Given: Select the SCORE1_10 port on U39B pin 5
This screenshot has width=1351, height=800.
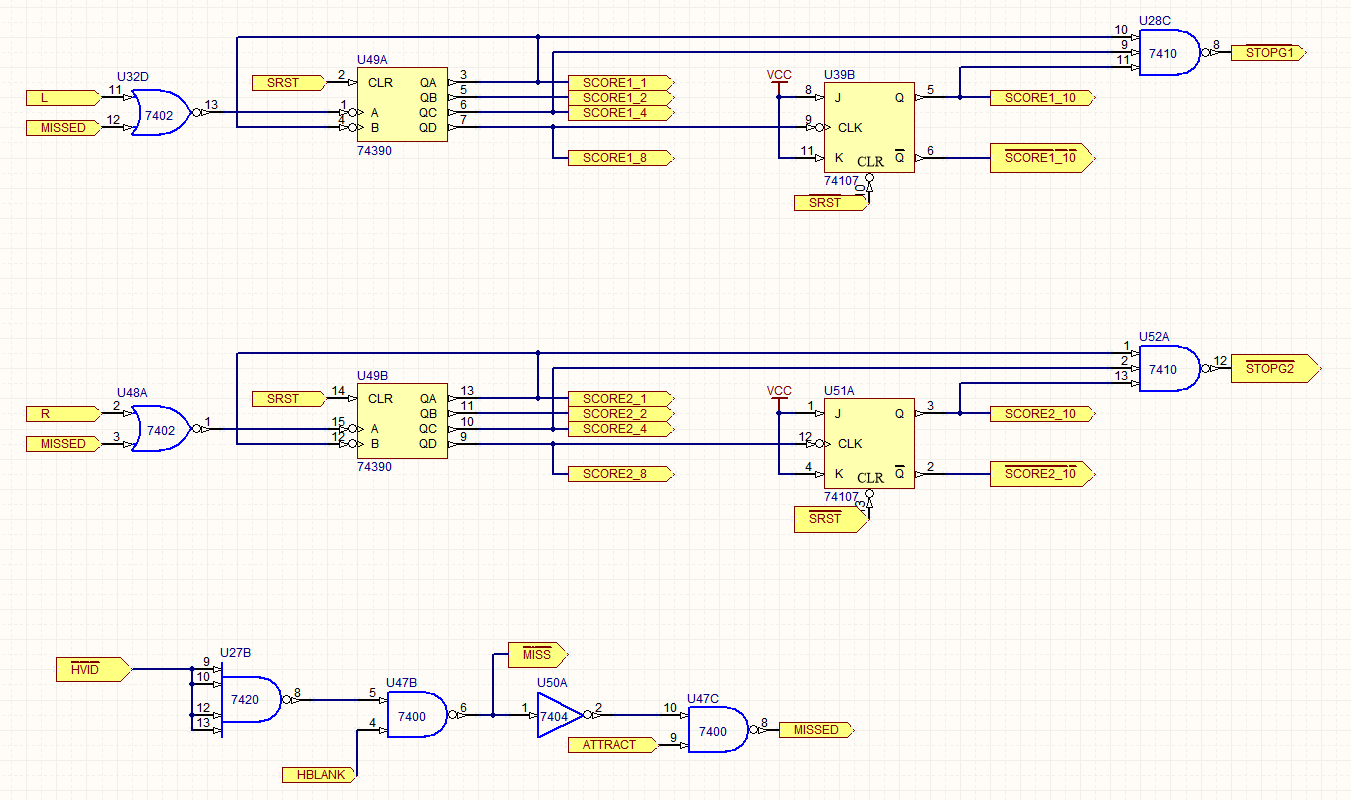Looking at the screenshot, I should click(x=1043, y=98).
